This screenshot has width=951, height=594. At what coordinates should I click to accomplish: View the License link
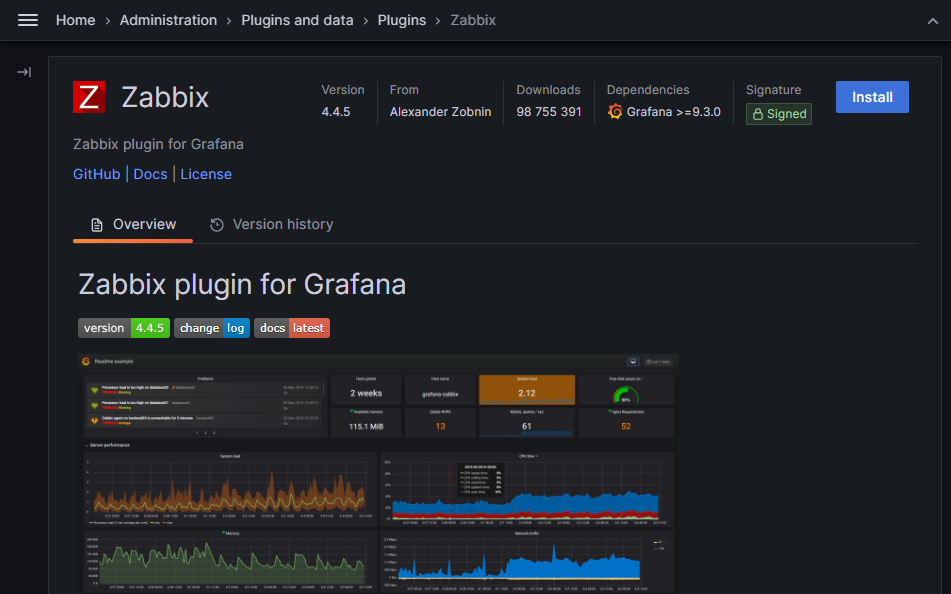(x=206, y=174)
